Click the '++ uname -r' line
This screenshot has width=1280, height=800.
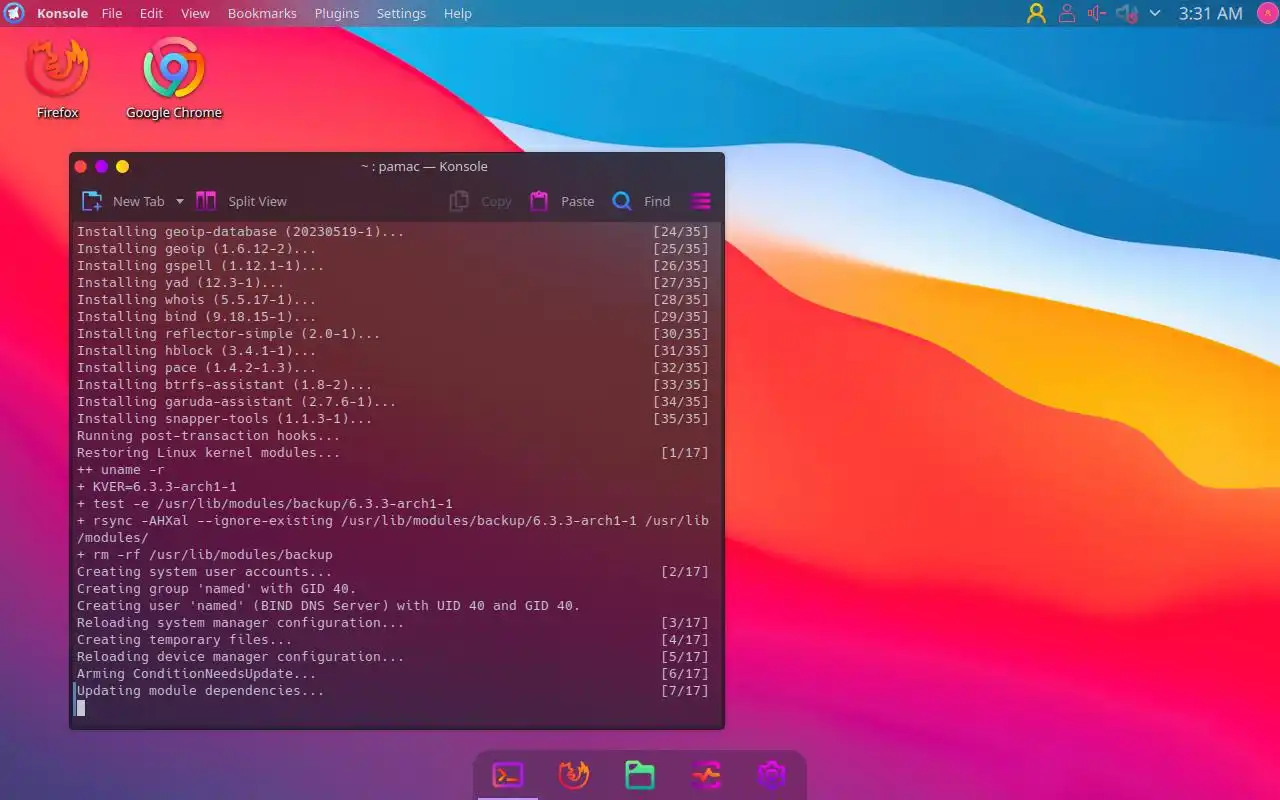[x=121, y=469]
